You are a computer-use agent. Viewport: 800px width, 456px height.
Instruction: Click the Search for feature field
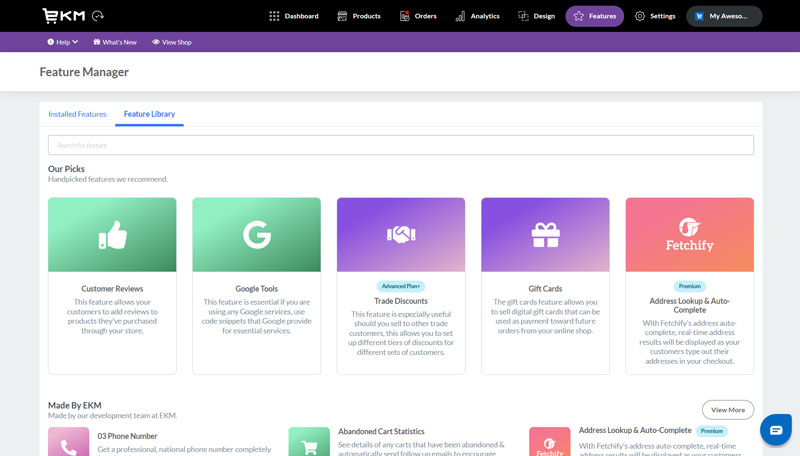pos(401,145)
